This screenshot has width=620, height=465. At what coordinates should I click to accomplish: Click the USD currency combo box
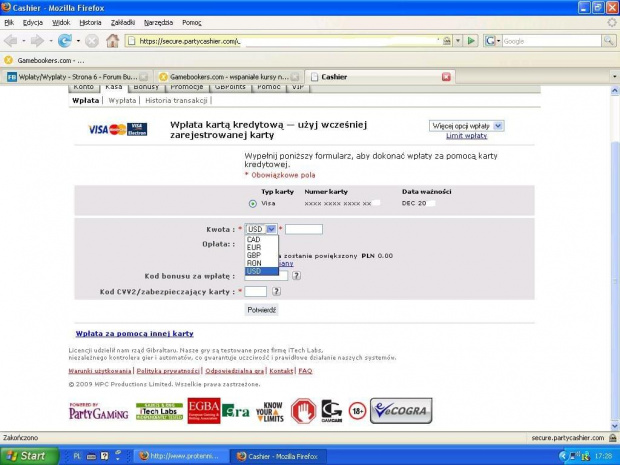(261, 229)
